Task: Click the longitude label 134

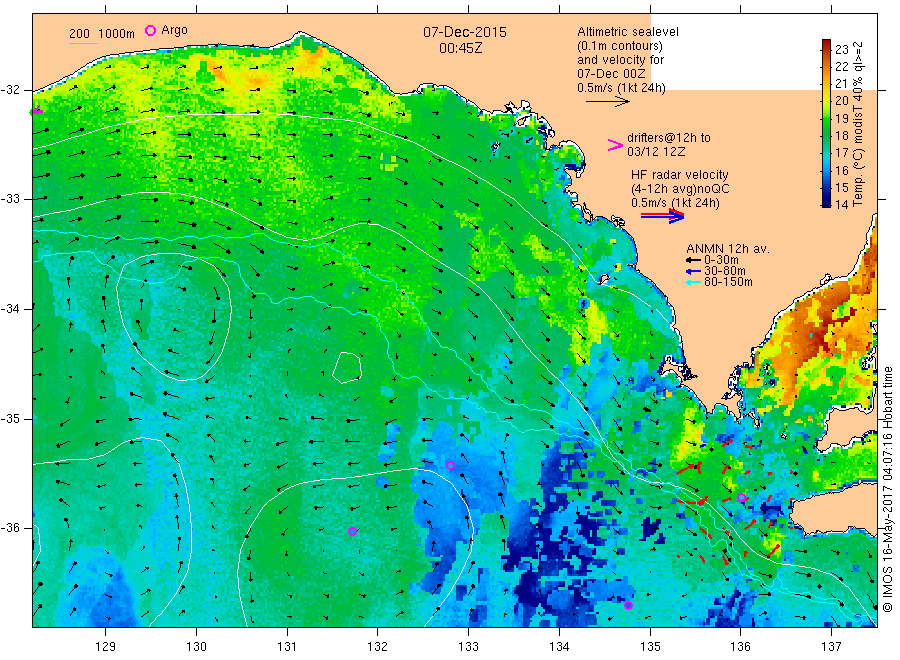Action: tap(559, 647)
